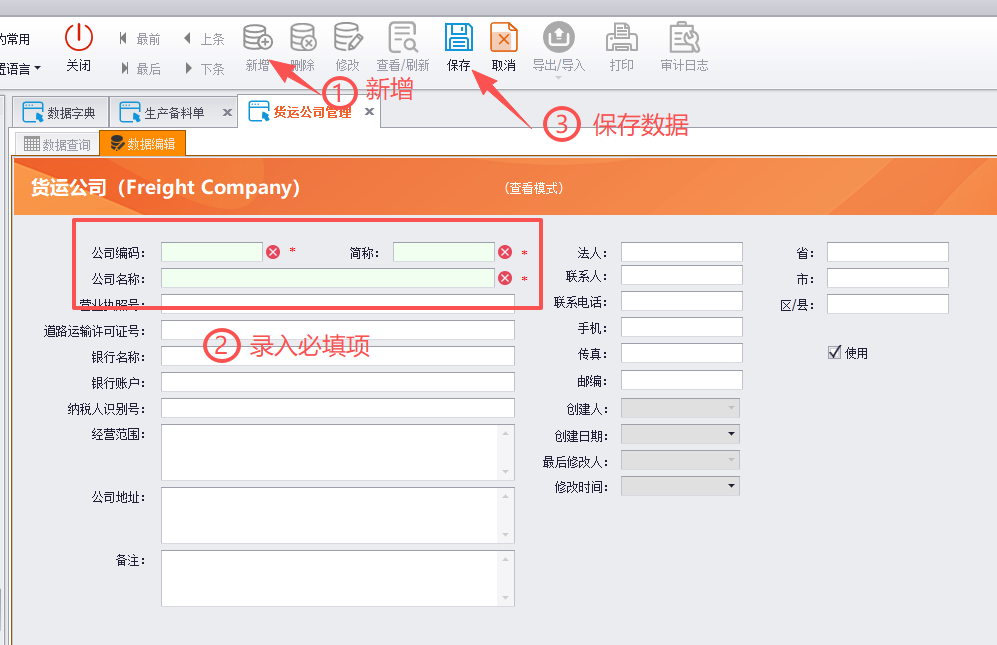Toggle the 使用 checkbox
The image size is (997, 645).
pyautogui.click(x=834, y=352)
